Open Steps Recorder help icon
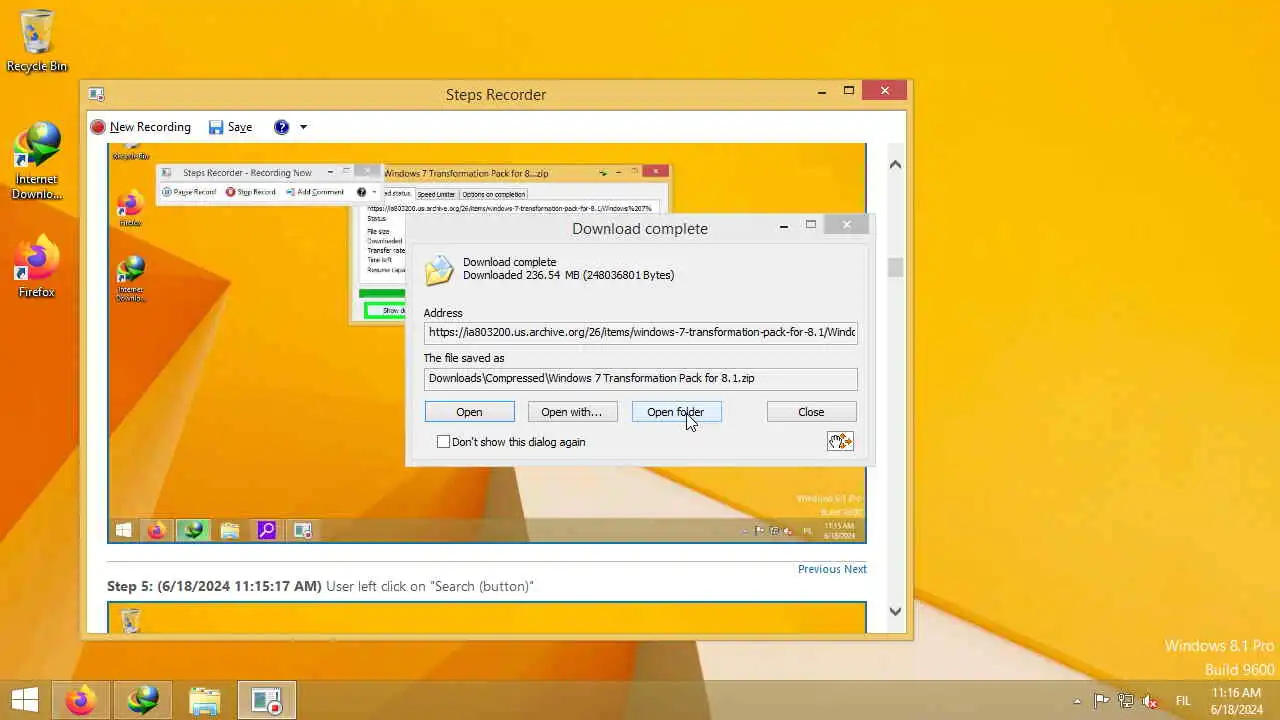 tap(282, 127)
